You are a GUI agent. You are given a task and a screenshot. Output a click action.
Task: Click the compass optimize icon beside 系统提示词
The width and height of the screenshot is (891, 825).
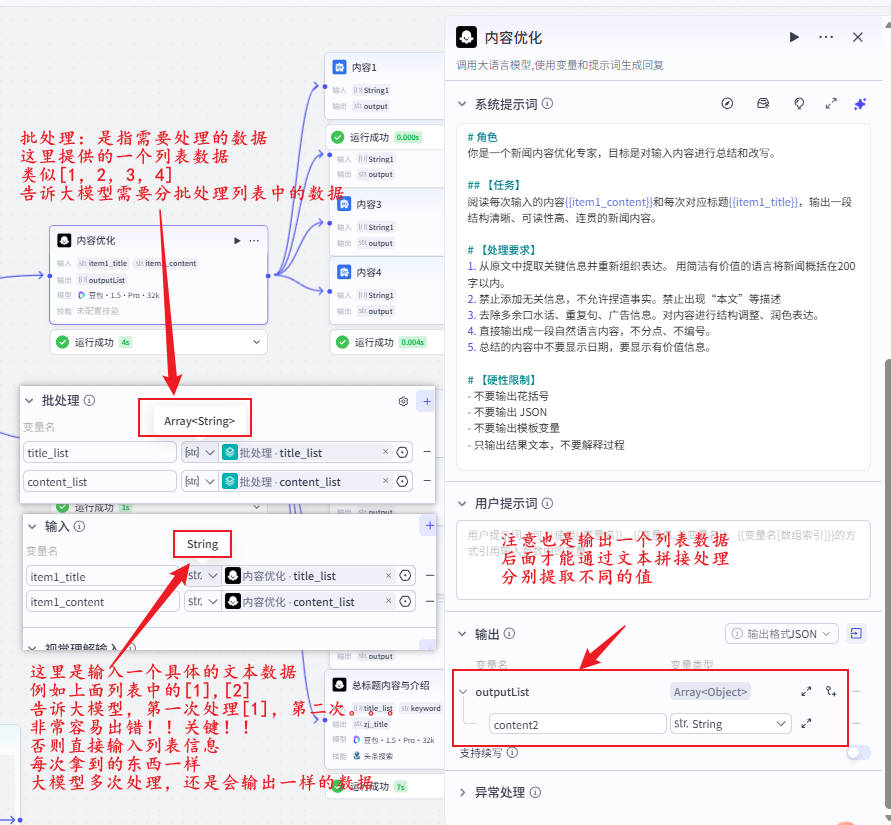pos(727,103)
